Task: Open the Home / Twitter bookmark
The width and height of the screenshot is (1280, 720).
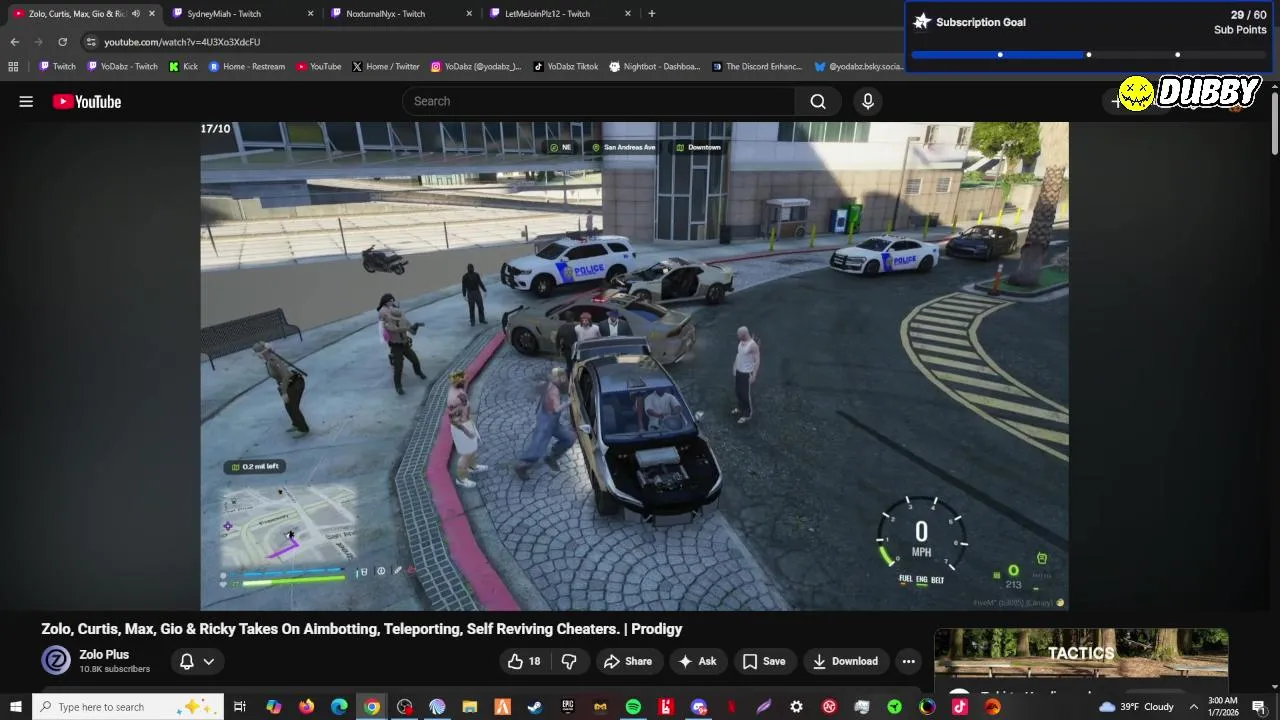Action: point(386,67)
